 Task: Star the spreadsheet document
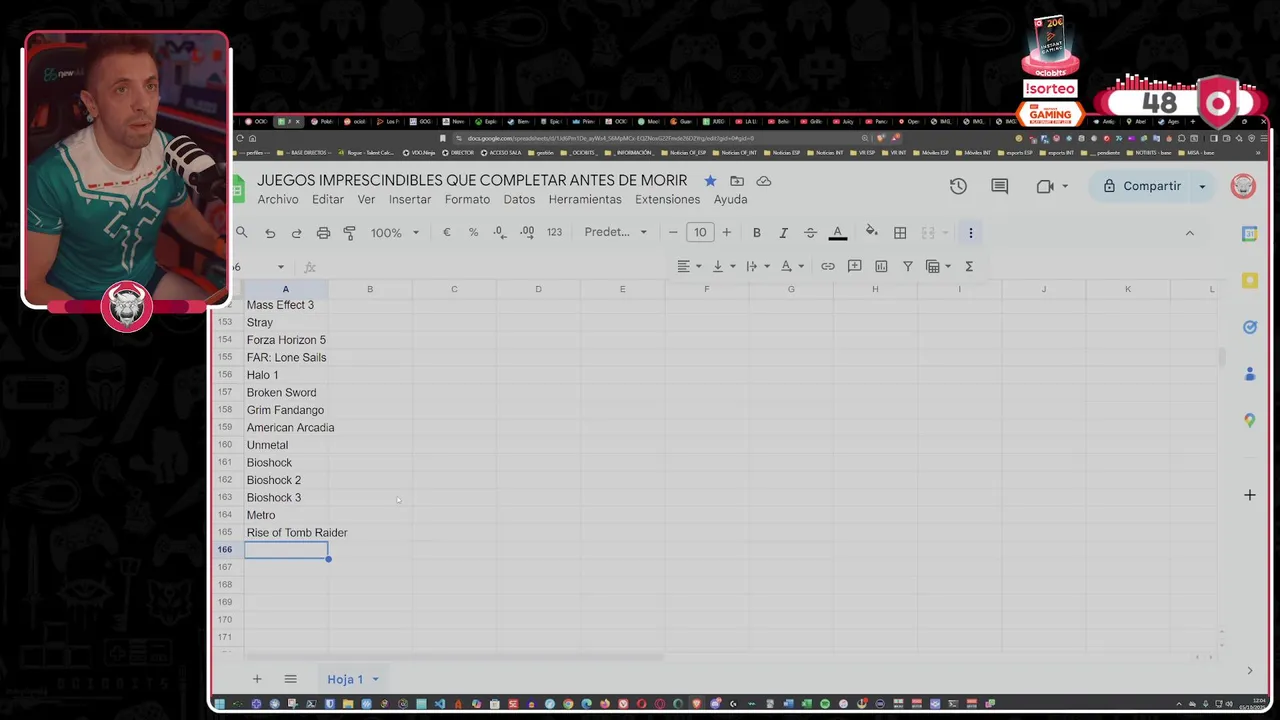tap(710, 181)
